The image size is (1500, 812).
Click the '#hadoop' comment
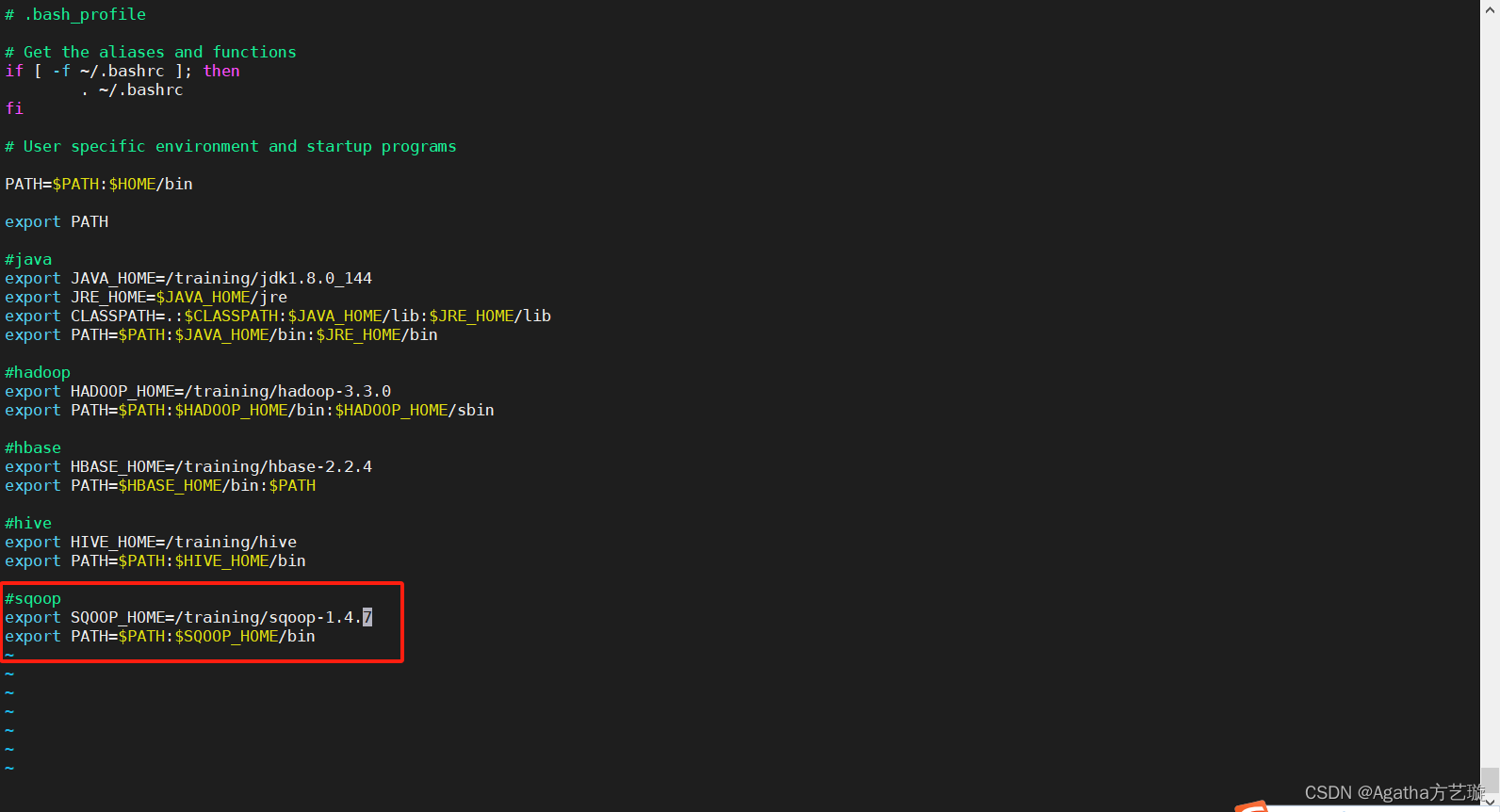pyautogui.click(x=38, y=372)
